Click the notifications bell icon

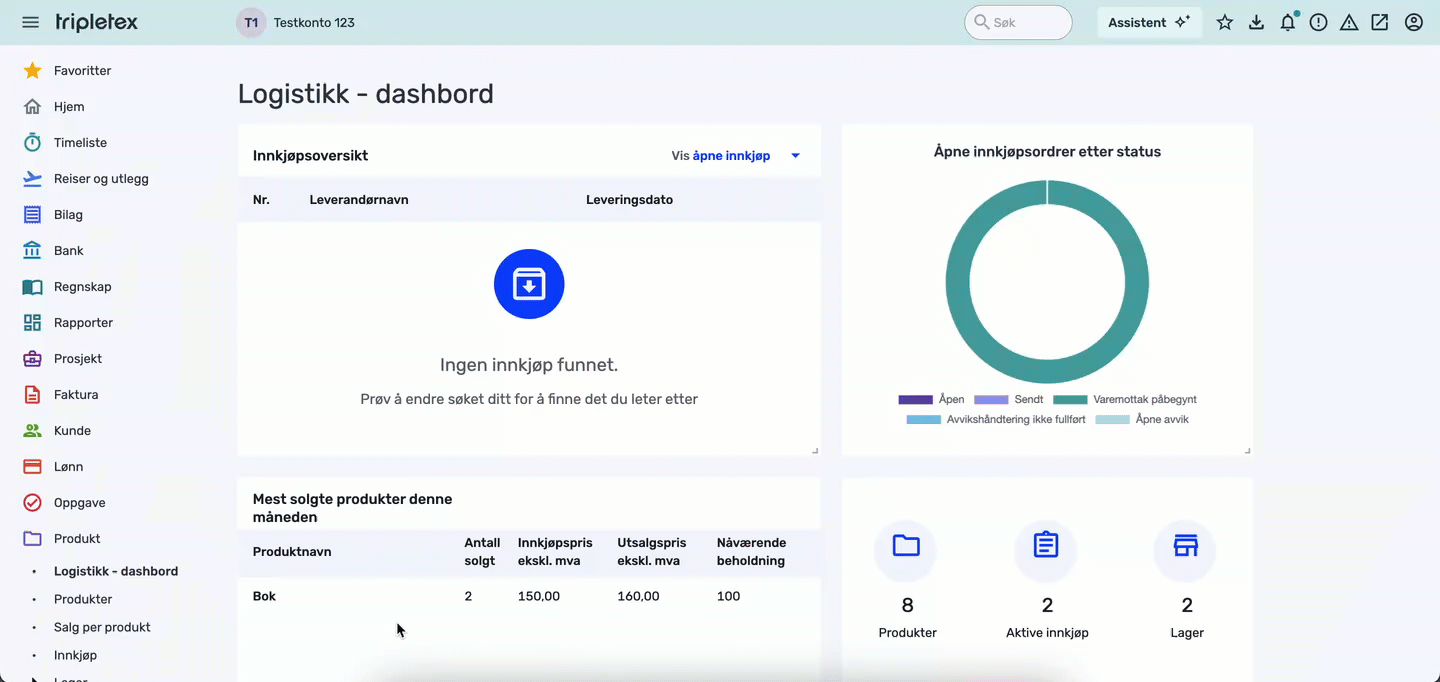(1288, 22)
